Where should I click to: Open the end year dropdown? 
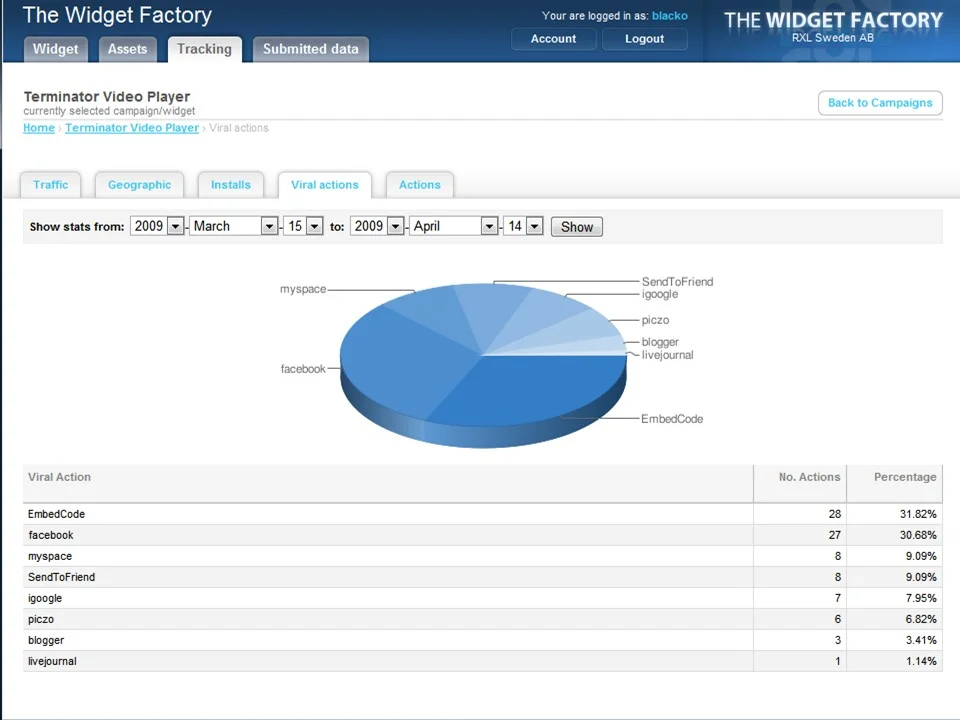[x=377, y=227]
